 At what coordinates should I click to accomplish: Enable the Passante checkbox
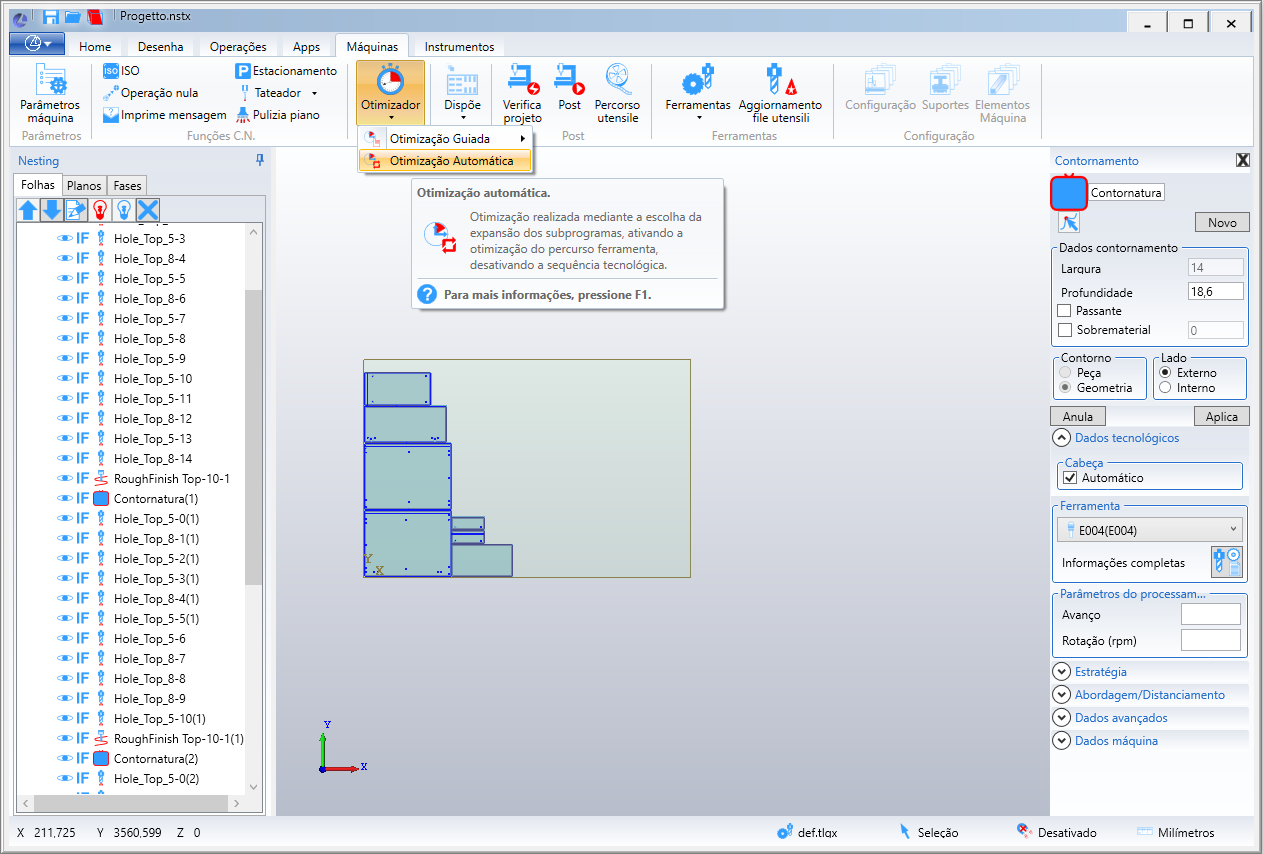pyautogui.click(x=1065, y=311)
